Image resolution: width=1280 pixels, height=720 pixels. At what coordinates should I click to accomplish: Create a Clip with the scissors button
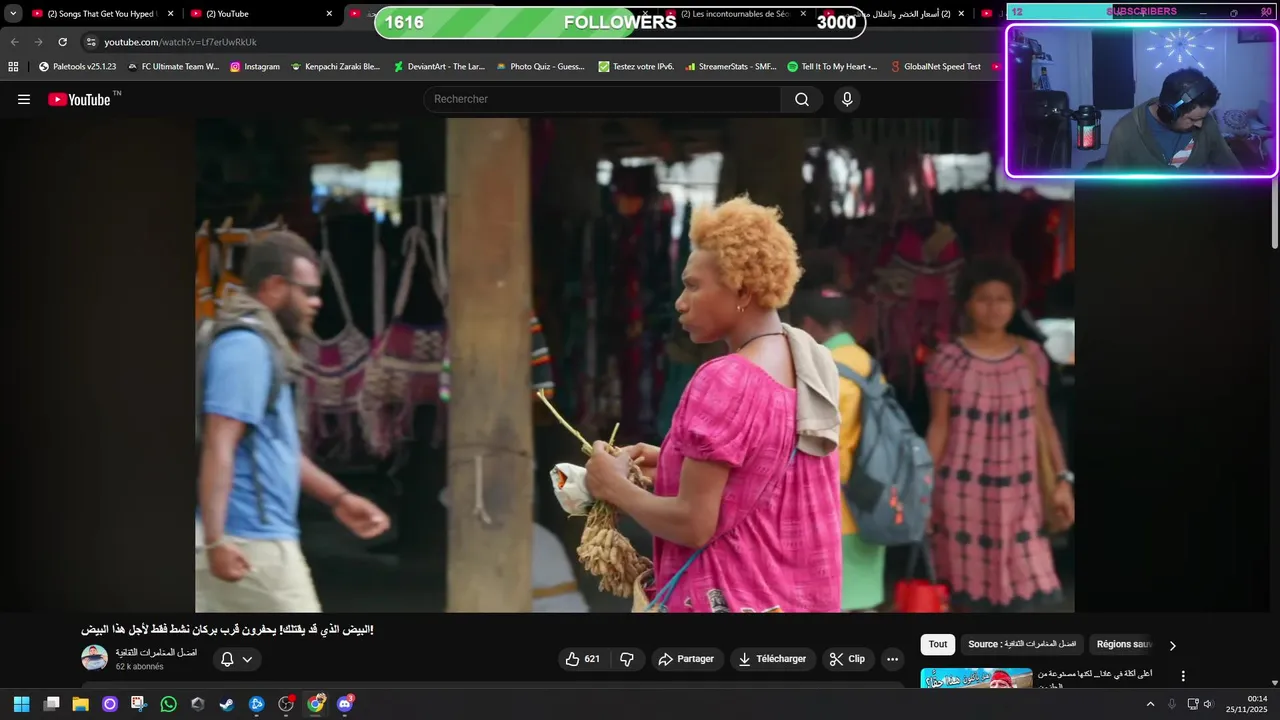pos(848,659)
